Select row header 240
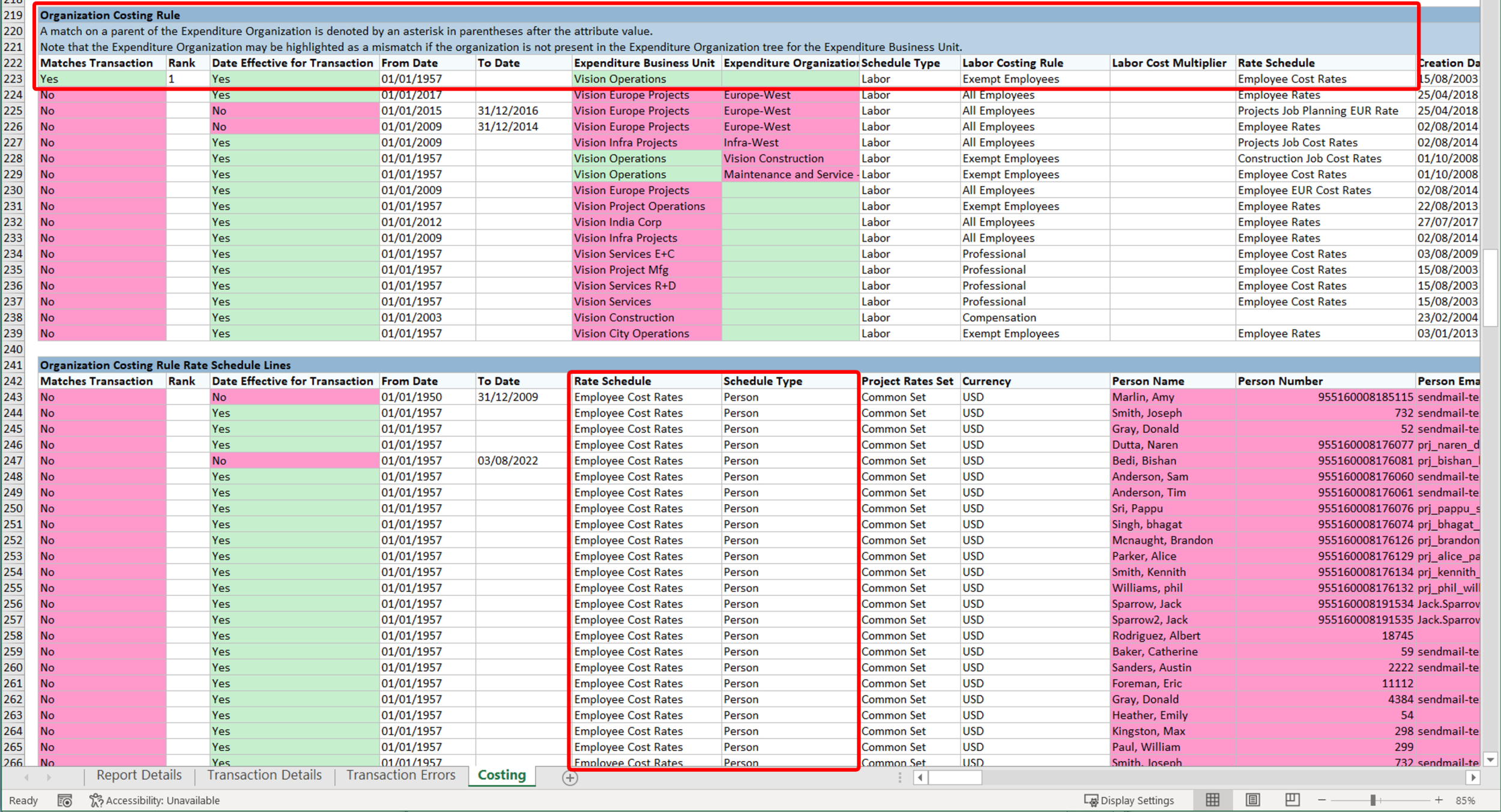This screenshot has width=1501, height=812. pyautogui.click(x=13, y=349)
